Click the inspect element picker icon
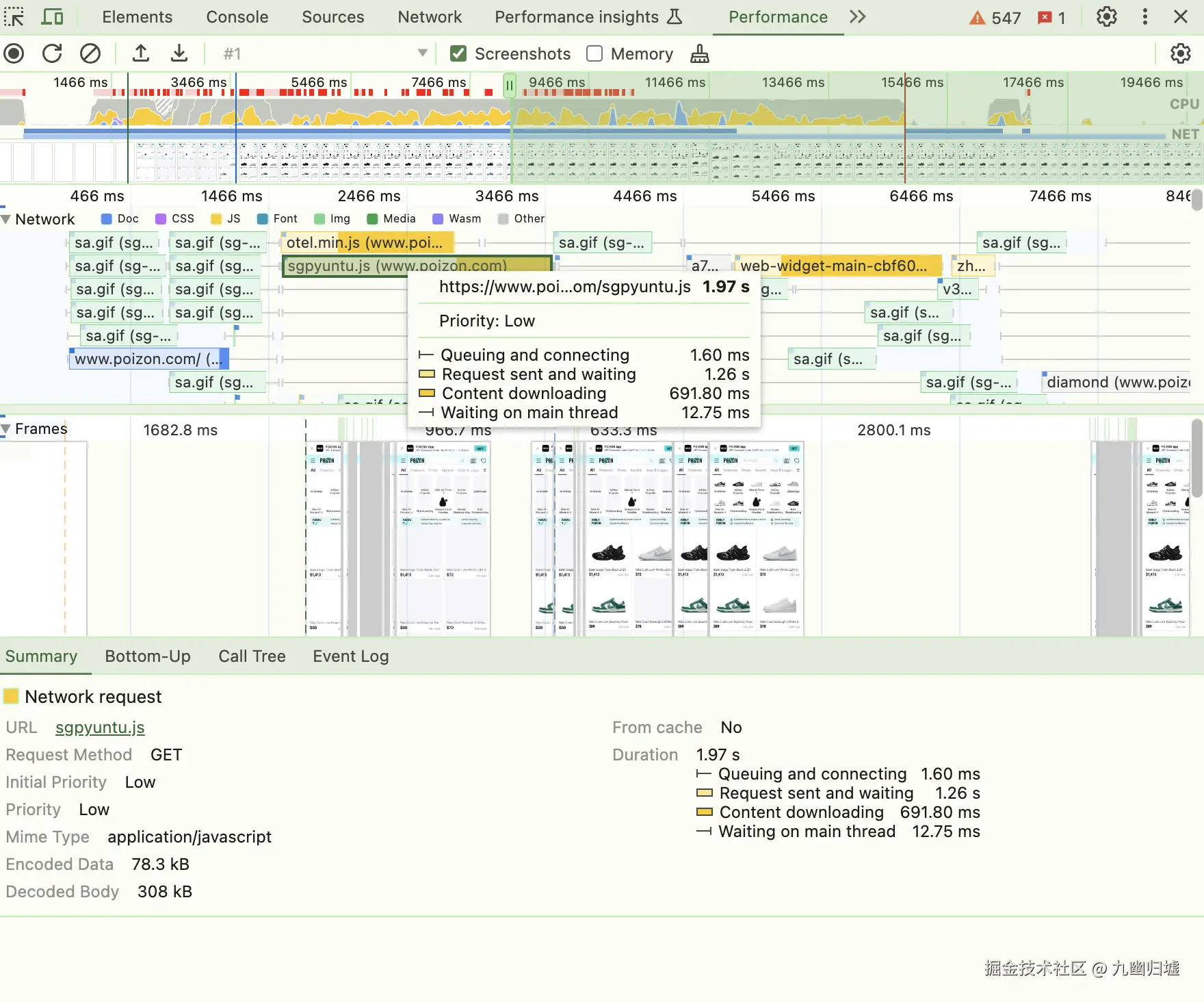This screenshot has height=1002, width=1204. 14,17
